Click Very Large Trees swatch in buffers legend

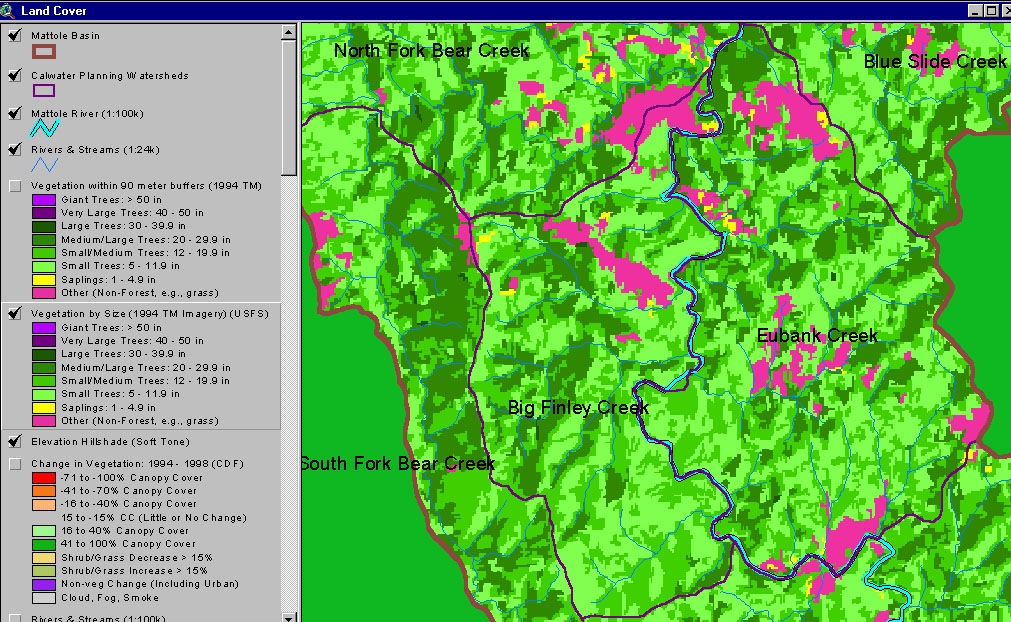pos(44,213)
